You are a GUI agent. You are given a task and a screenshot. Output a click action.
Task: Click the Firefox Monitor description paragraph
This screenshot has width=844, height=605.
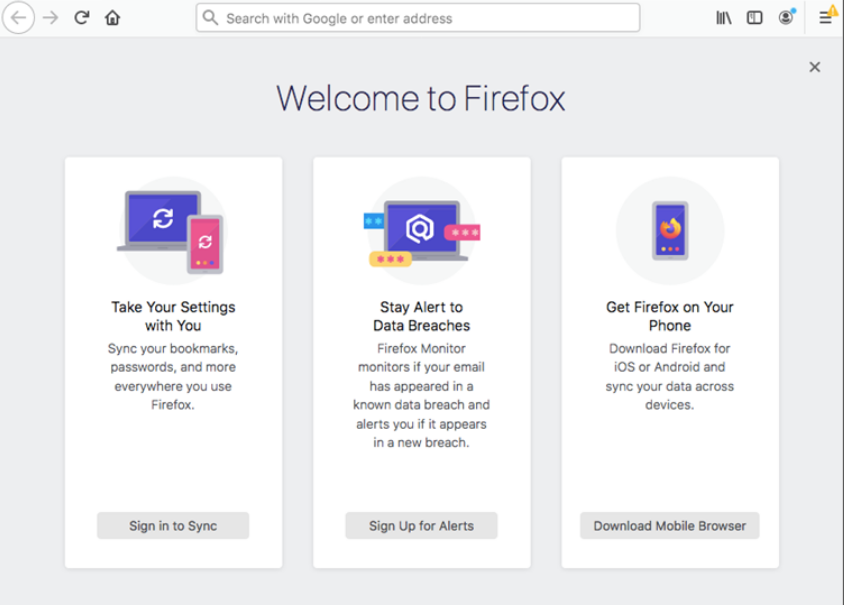(421, 395)
